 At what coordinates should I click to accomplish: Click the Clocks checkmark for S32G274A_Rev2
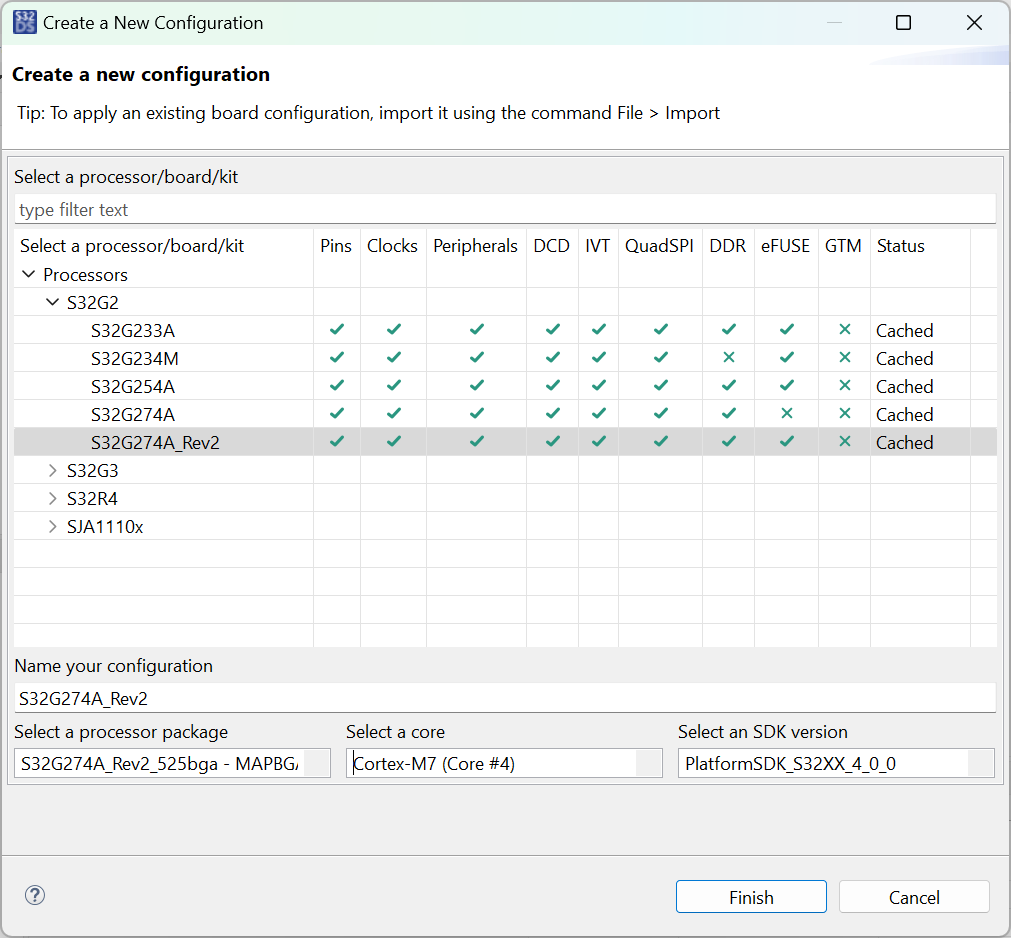[392, 442]
